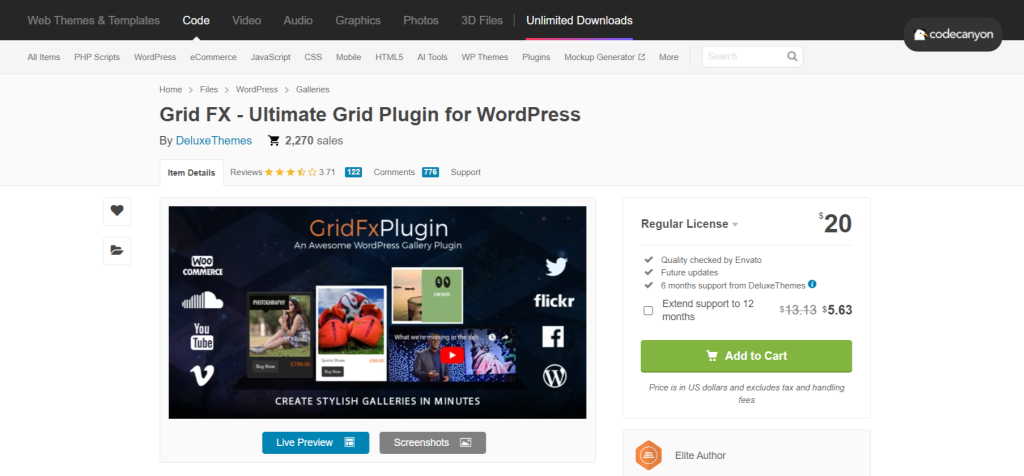Viewport: 1024px width, 476px height.
Task: Click the SoundCloud icon in preview image
Action: 202,300
